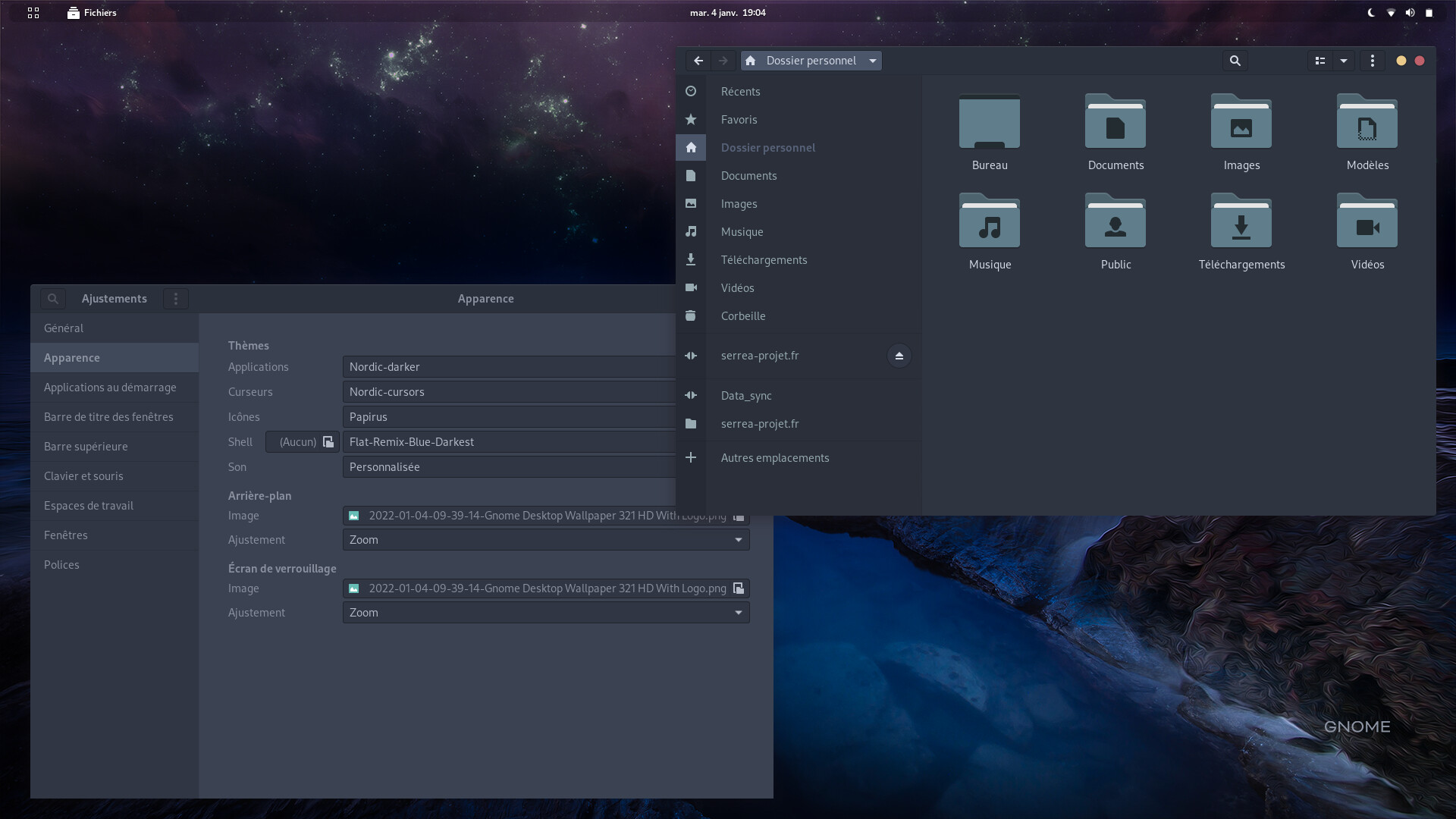Expand the Dossier personnel dropdown in navigation
The image size is (1456, 819).
(871, 61)
